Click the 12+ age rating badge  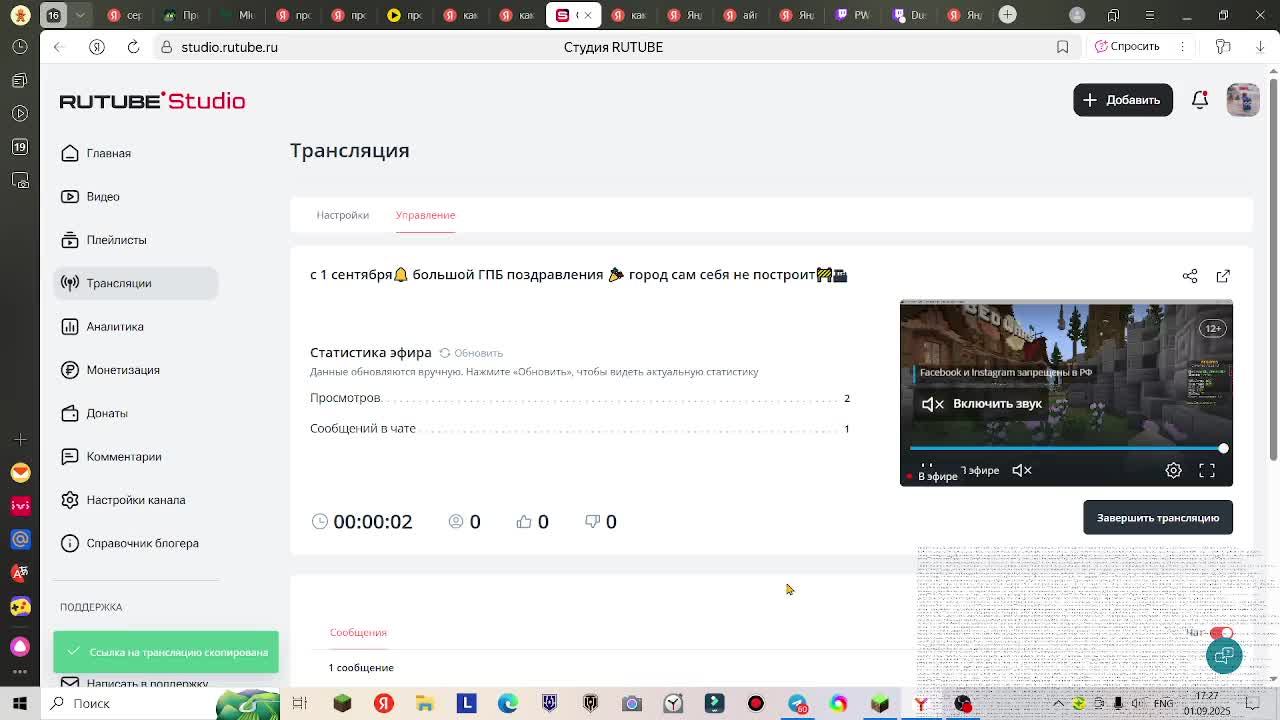(x=1213, y=328)
